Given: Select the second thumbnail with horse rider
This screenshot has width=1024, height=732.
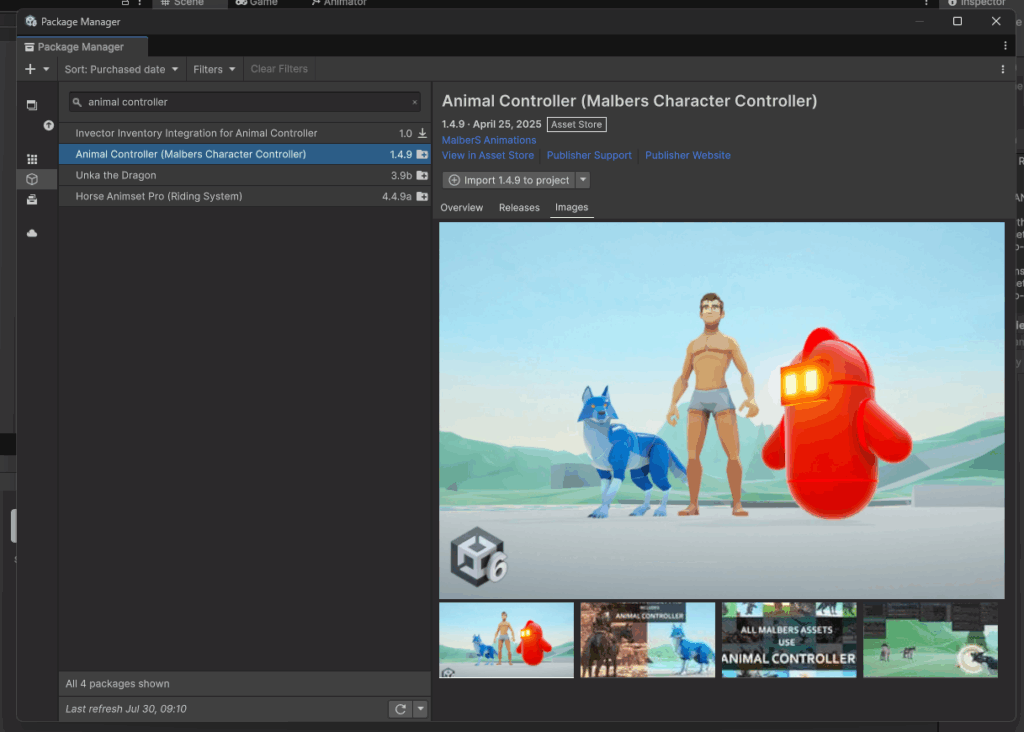Looking at the screenshot, I should pos(648,640).
